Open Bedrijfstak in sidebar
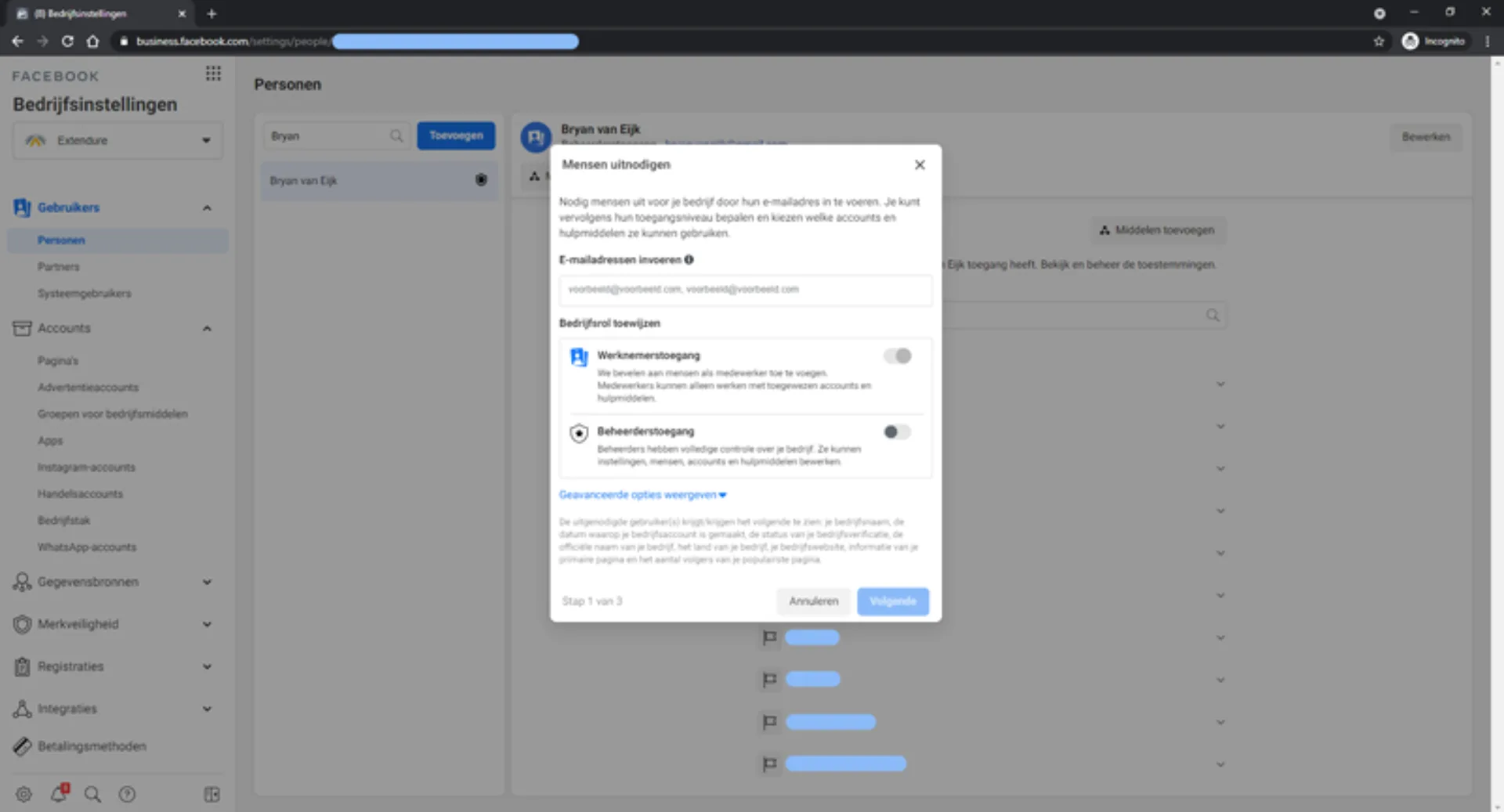Image resolution: width=1504 pixels, height=812 pixels. 64,521
